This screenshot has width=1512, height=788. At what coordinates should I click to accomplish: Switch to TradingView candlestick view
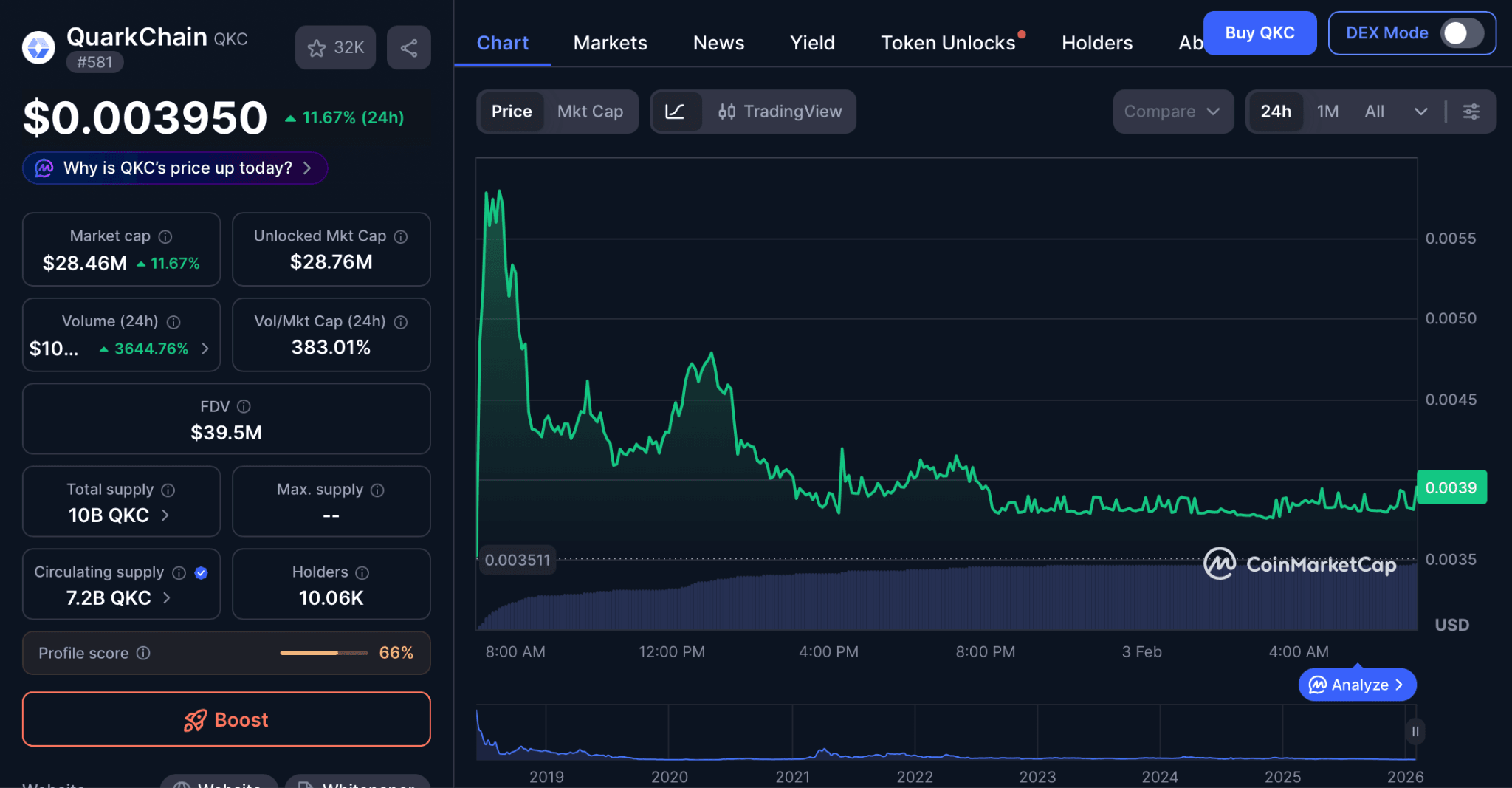pos(780,112)
